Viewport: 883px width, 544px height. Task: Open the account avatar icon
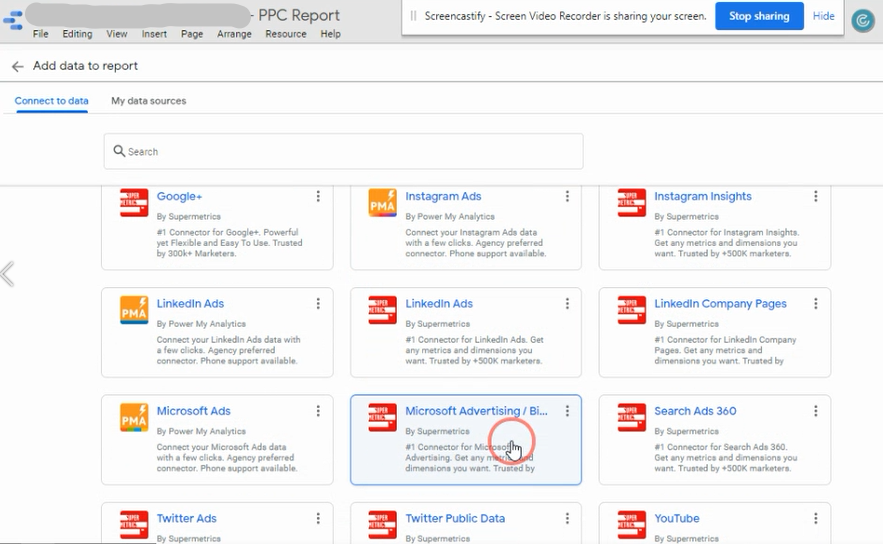coord(863,21)
